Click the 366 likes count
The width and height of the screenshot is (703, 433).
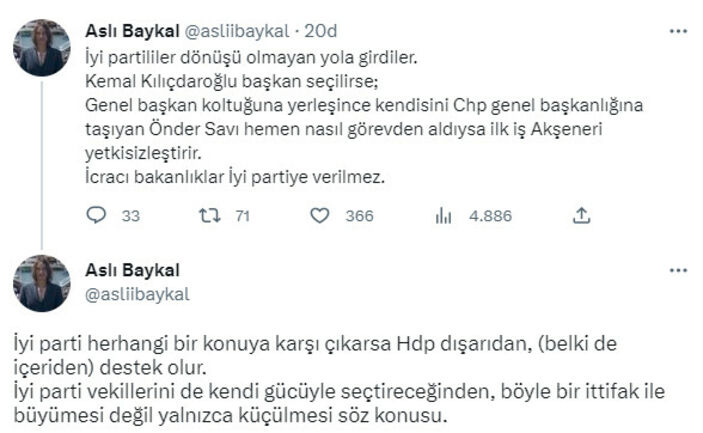coord(357,216)
